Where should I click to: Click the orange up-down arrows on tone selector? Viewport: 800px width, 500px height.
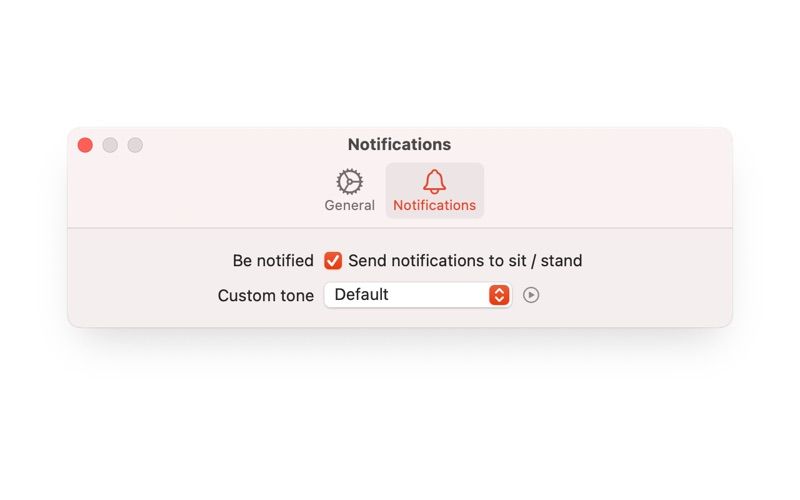(499, 295)
